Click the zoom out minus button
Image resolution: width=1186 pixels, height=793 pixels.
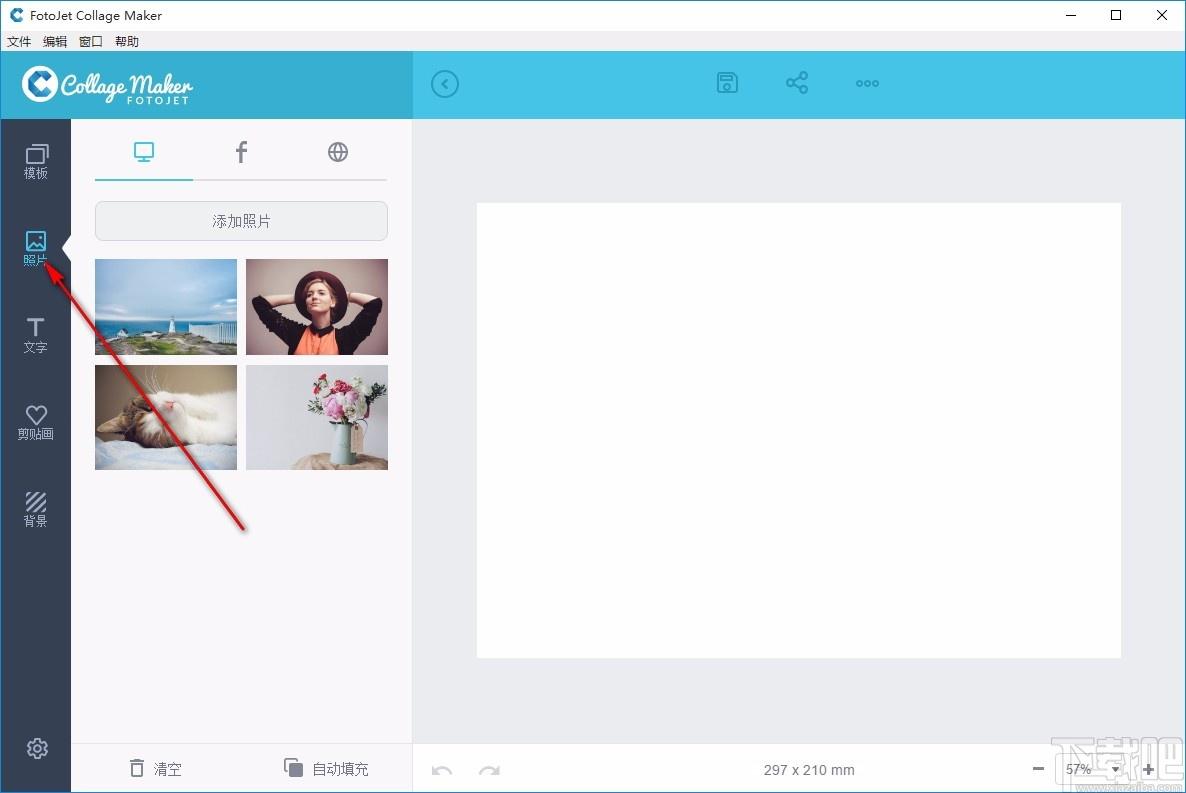coord(1038,769)
